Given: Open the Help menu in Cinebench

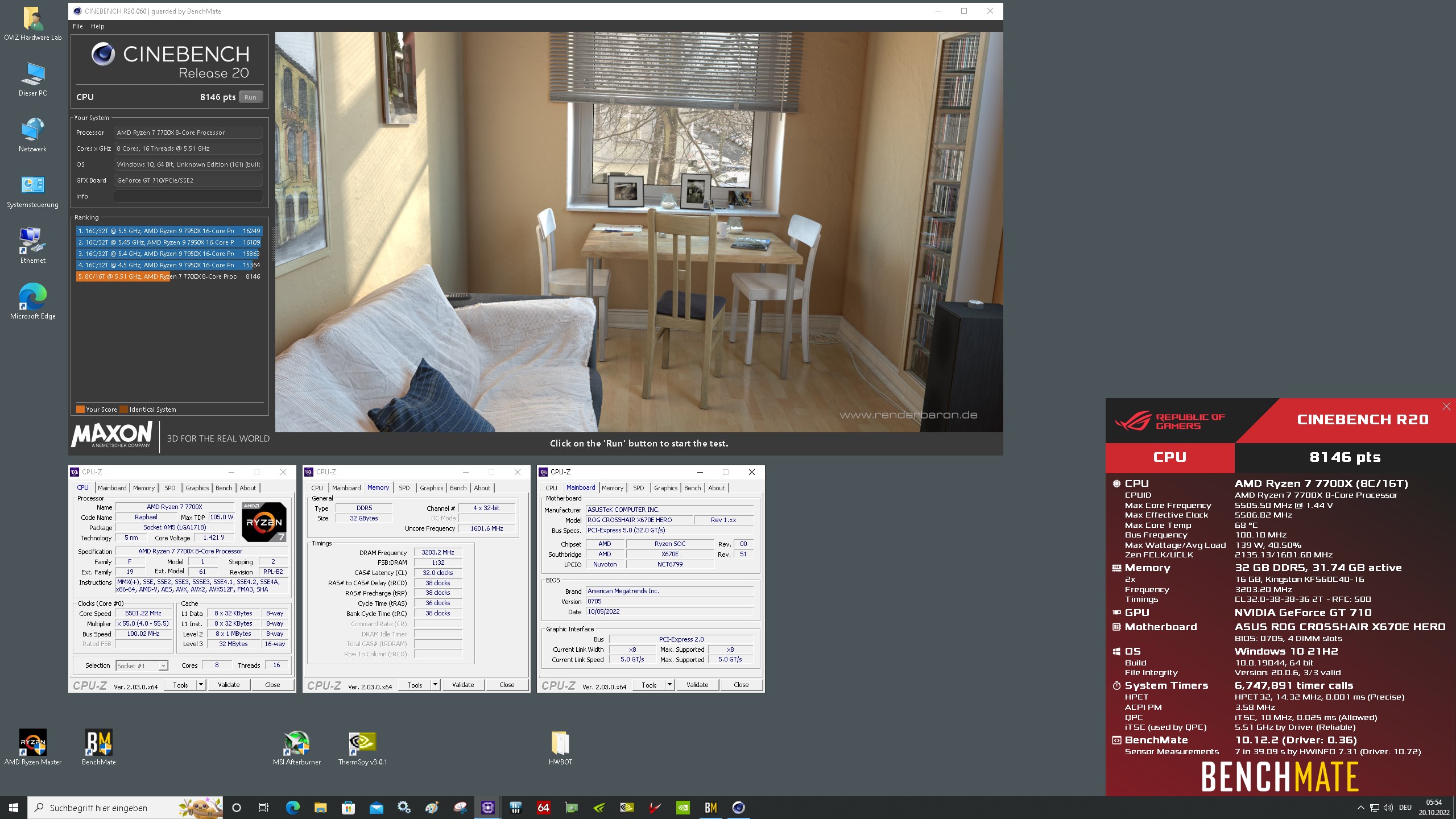Looking at the screenshot, I should [98, 26].
